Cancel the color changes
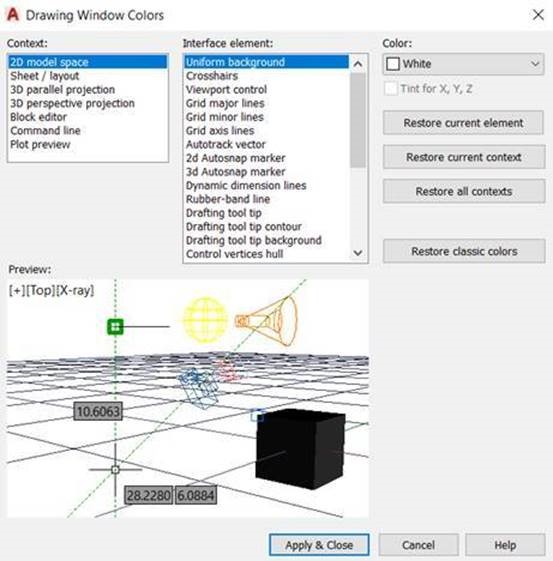This screenshot has width=553, height=561. (x=419, y=545)
